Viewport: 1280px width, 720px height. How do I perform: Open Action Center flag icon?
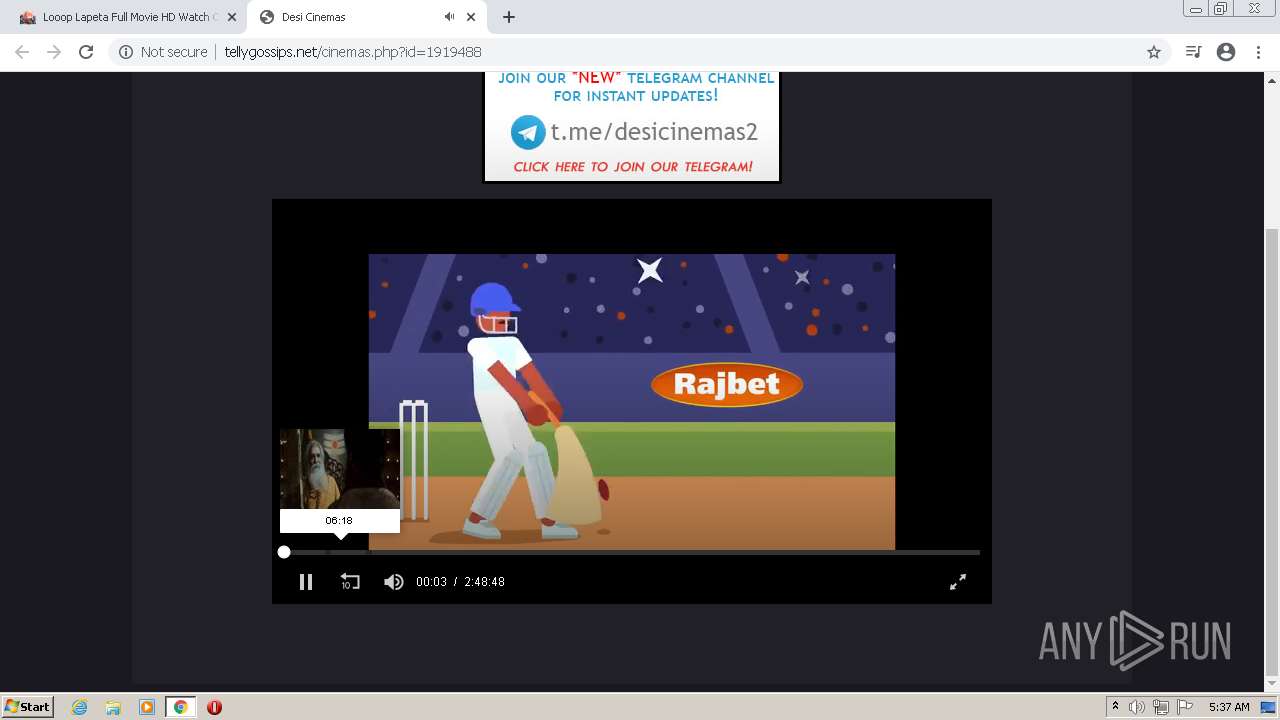(x=1185, y=707)
